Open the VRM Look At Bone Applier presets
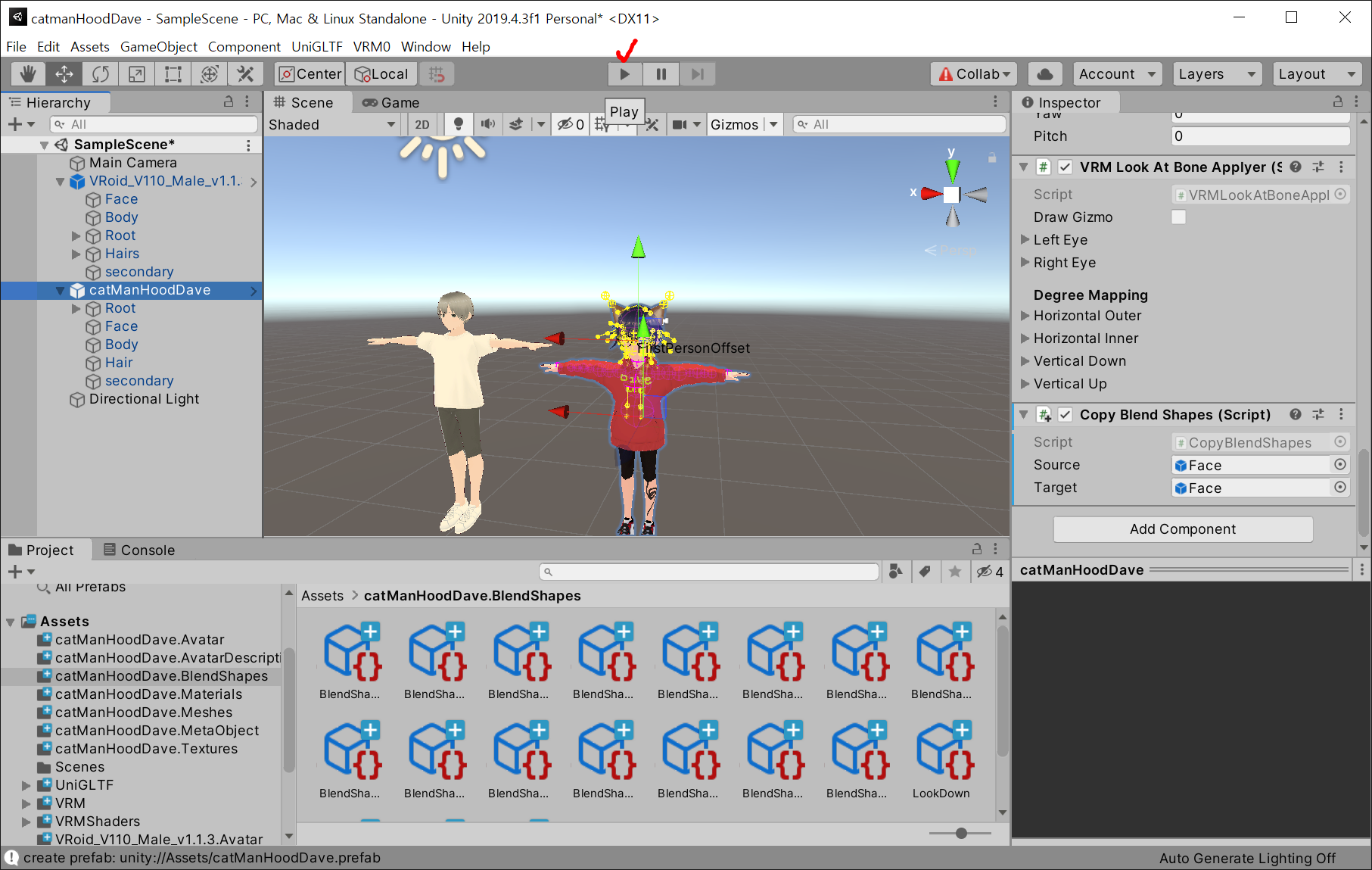 pyautogui.click(x=1318, y=167)
